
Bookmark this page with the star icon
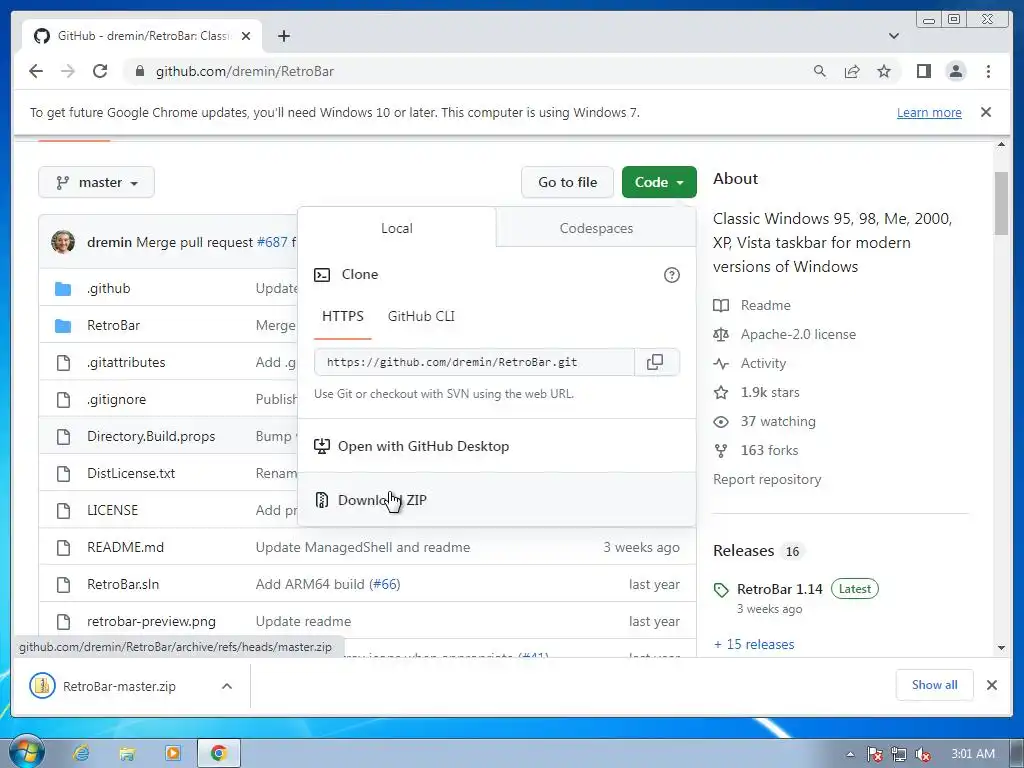884,71
